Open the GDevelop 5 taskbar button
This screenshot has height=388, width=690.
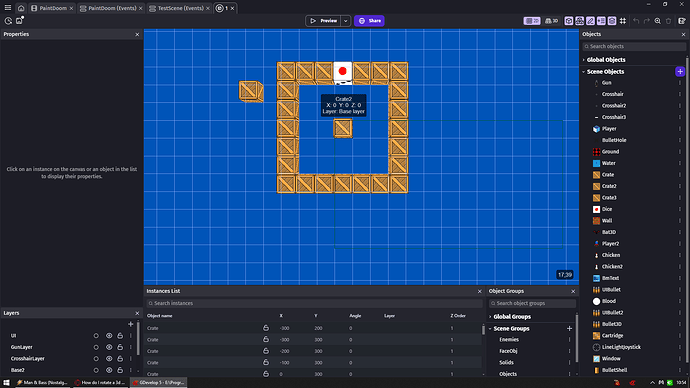pos(159,383)
